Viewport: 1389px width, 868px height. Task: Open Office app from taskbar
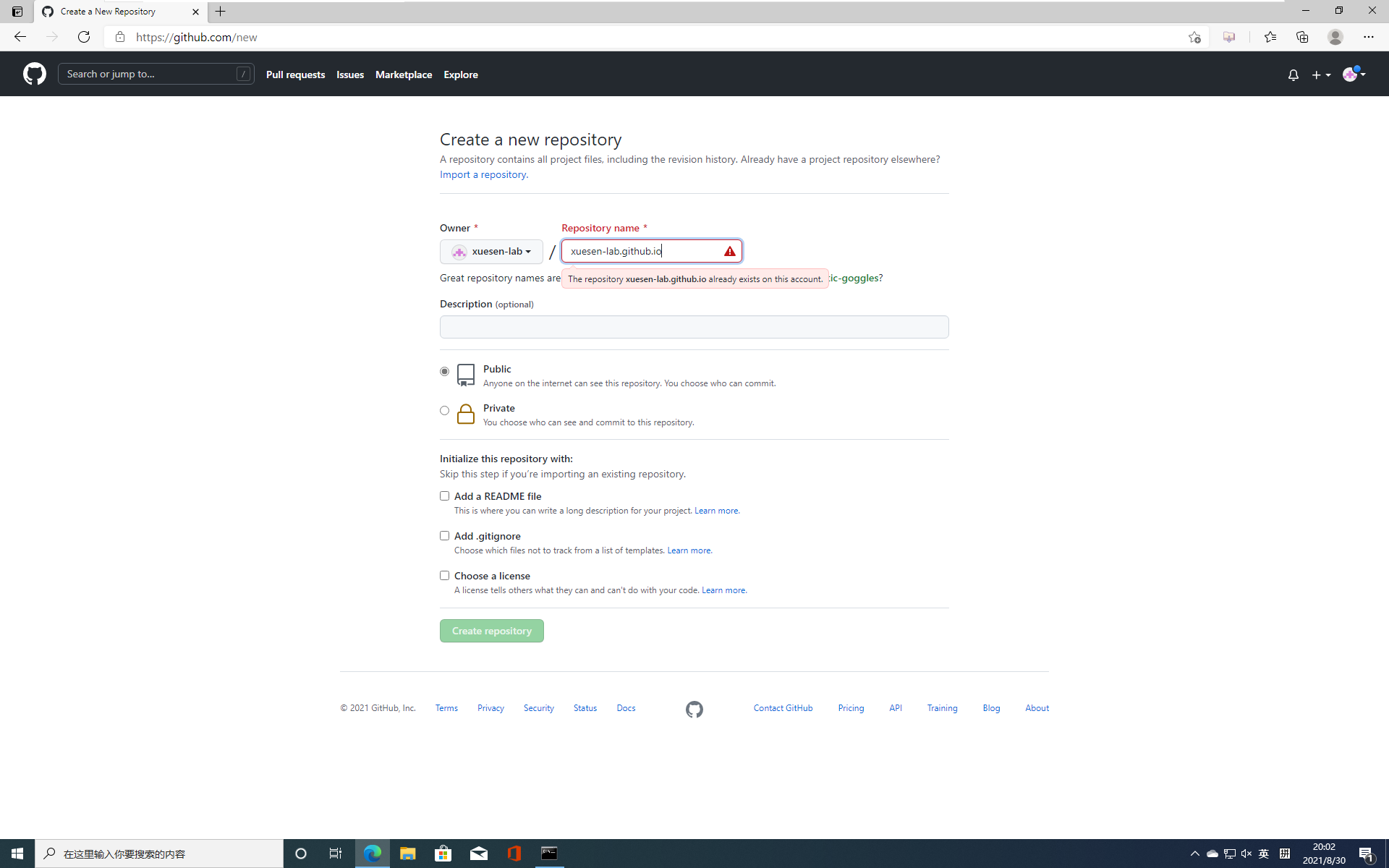pyautogui.click(x=514, y=854)
